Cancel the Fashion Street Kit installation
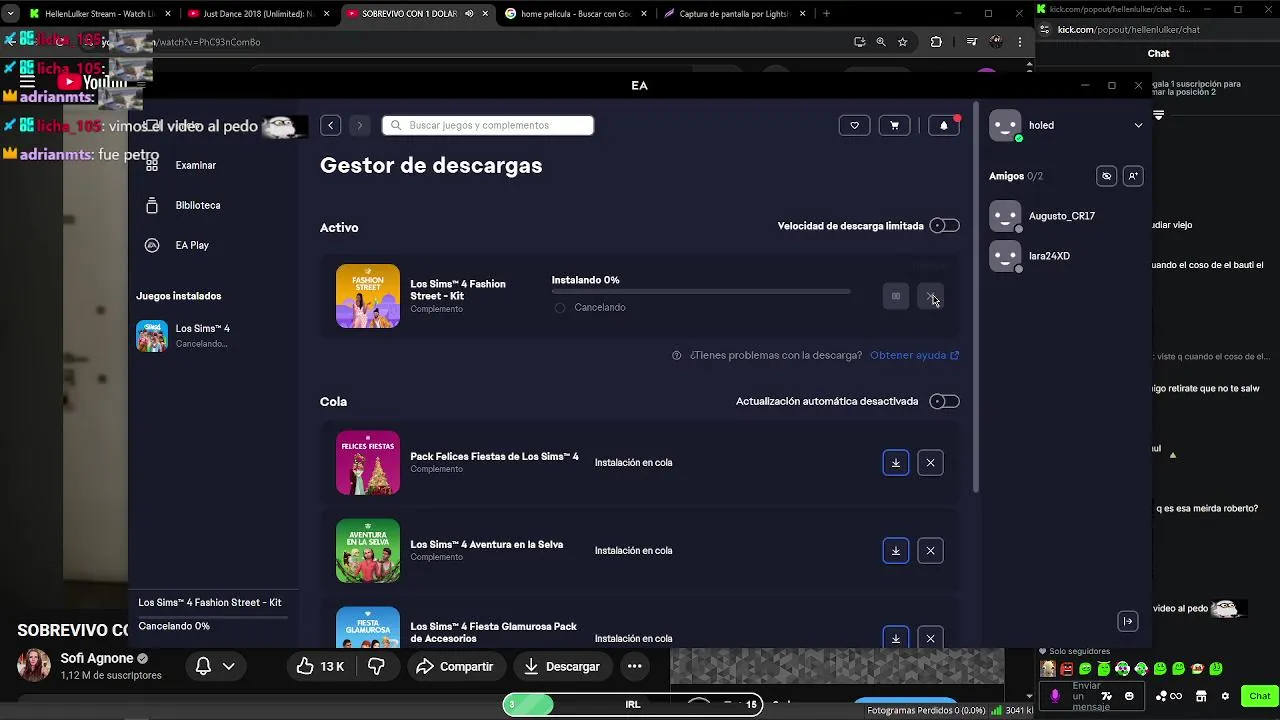 click(931, 296)
